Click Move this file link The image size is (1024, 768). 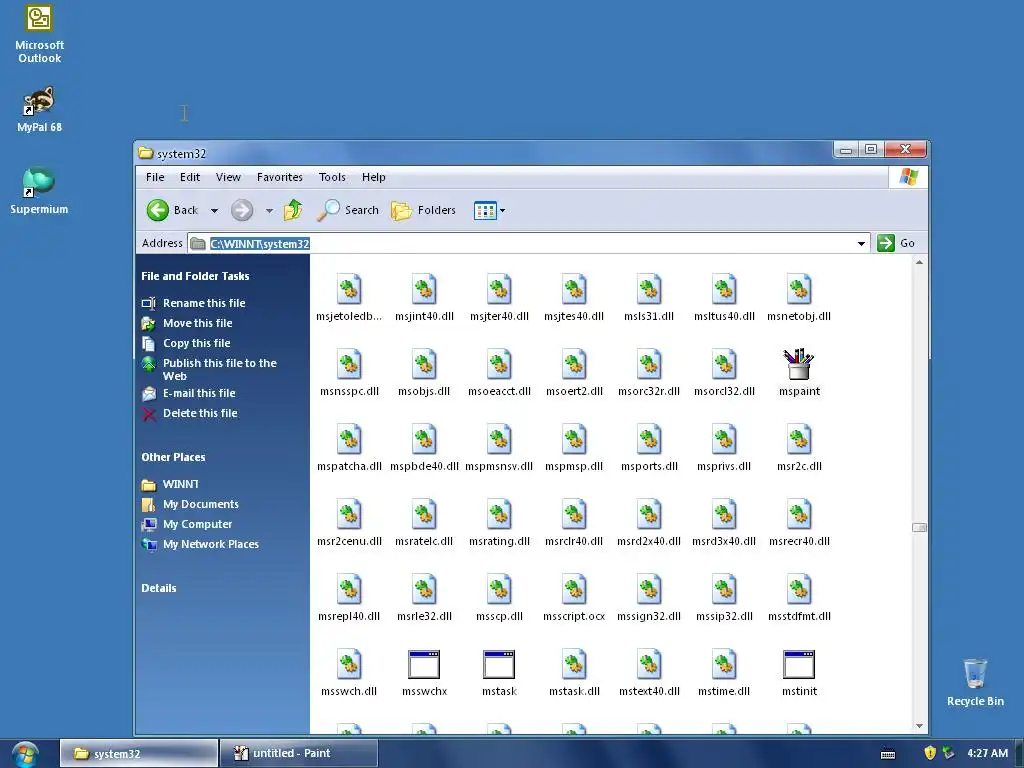(x=197, y=323)
